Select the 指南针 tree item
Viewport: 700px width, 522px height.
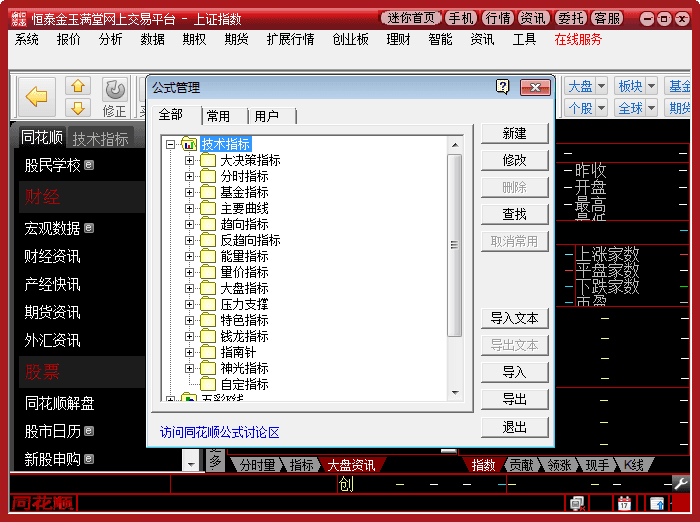[238, 352]
